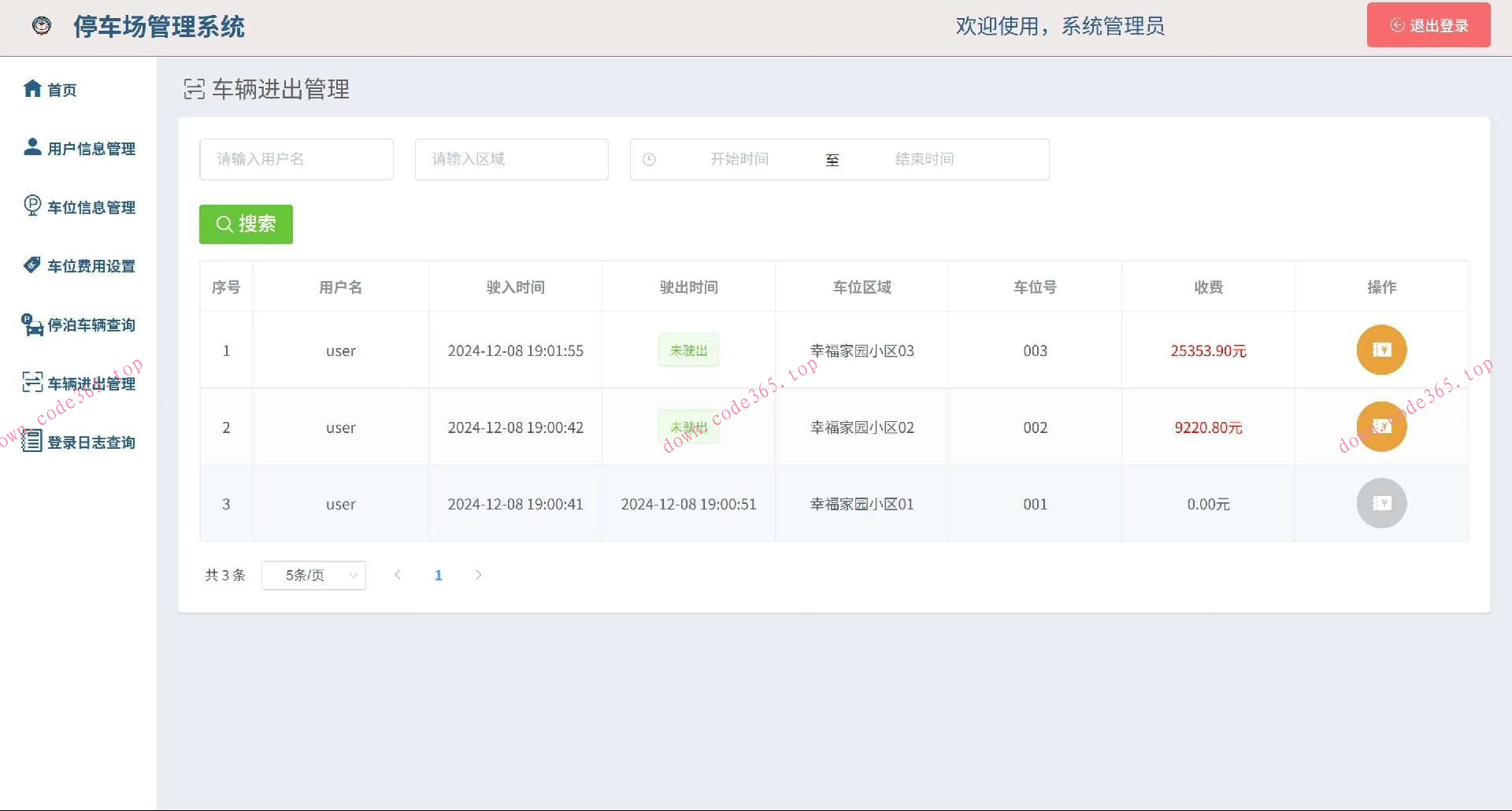
Task: Select page number 1 in pagination
Action: tap(439, 576)
